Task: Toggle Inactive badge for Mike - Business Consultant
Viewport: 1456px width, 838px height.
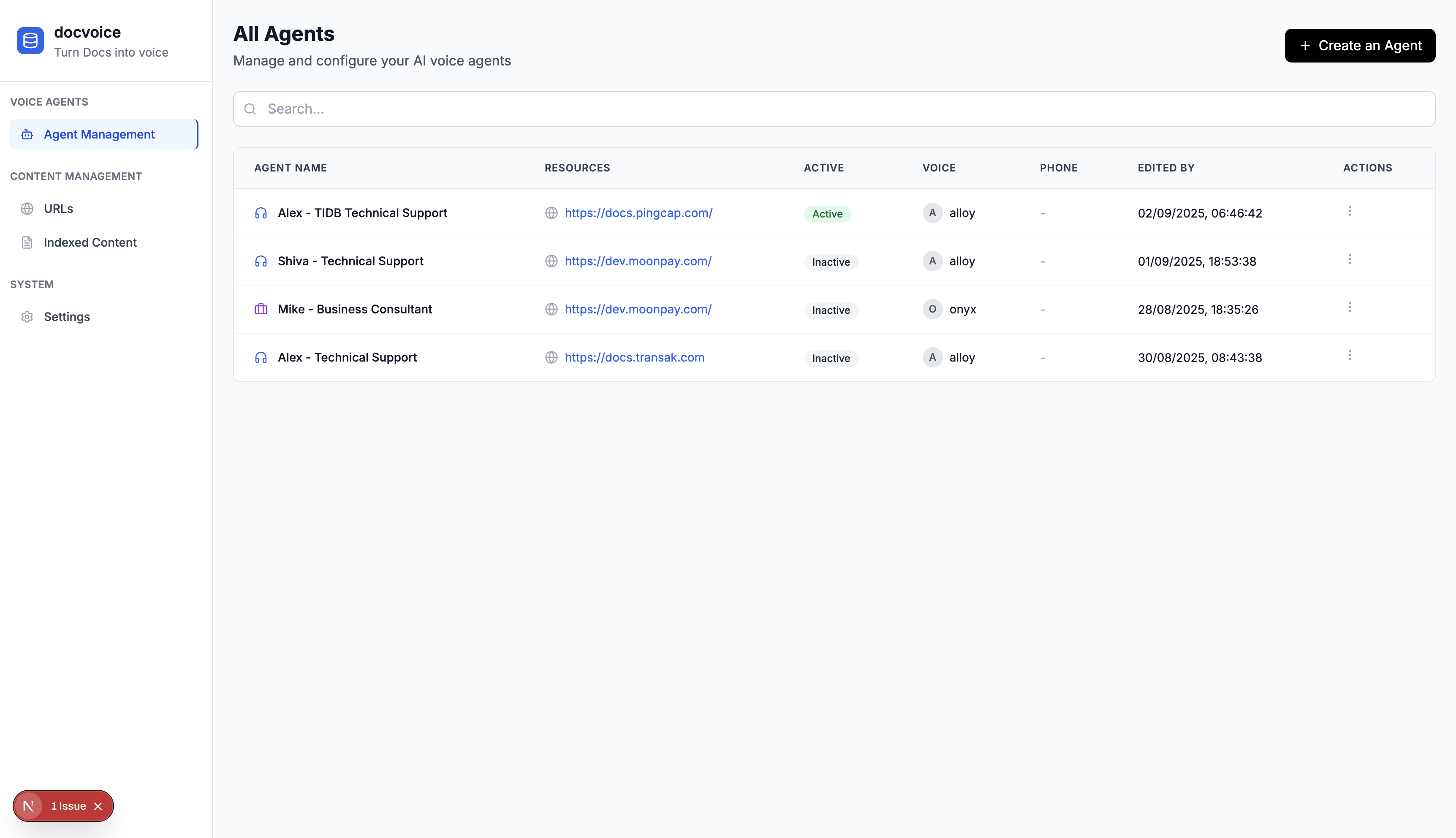Action: point(830,310)
